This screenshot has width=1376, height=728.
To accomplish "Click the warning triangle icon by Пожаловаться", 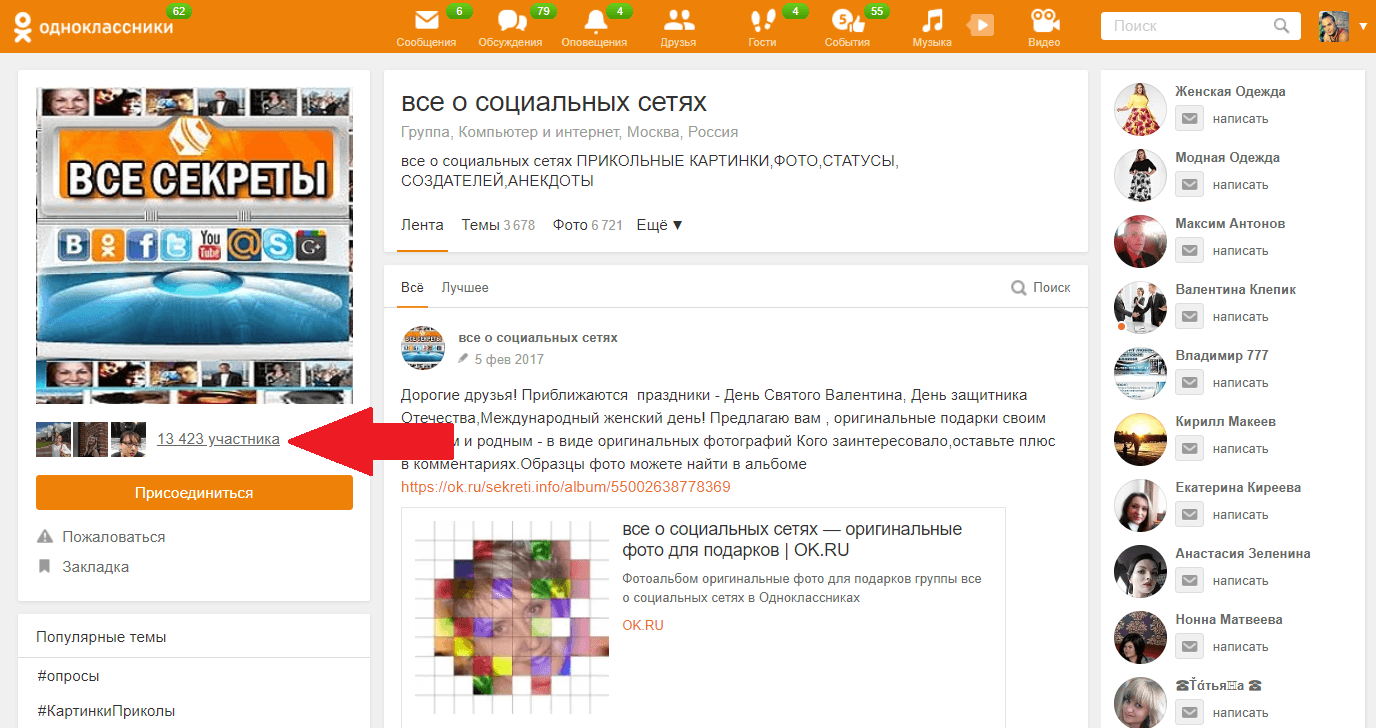I will (x=44, y=536).
